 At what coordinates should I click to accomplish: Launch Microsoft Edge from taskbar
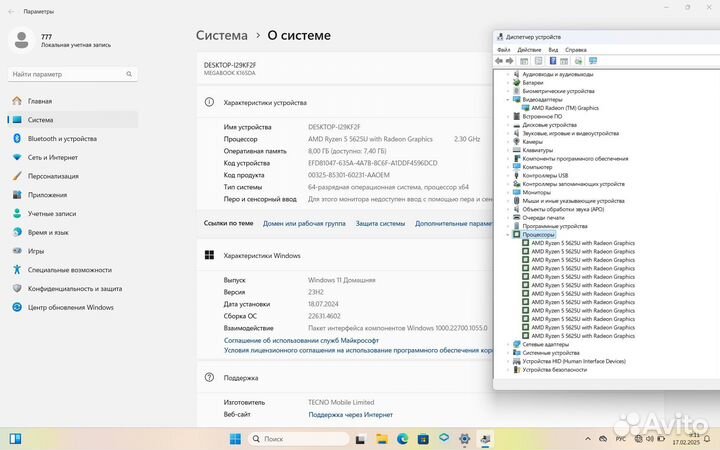pos(403,439)
